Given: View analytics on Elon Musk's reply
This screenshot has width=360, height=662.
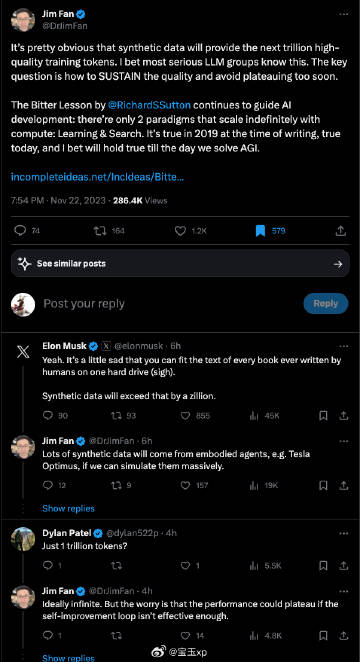Looking at the screenshot, I should (254, 416).
